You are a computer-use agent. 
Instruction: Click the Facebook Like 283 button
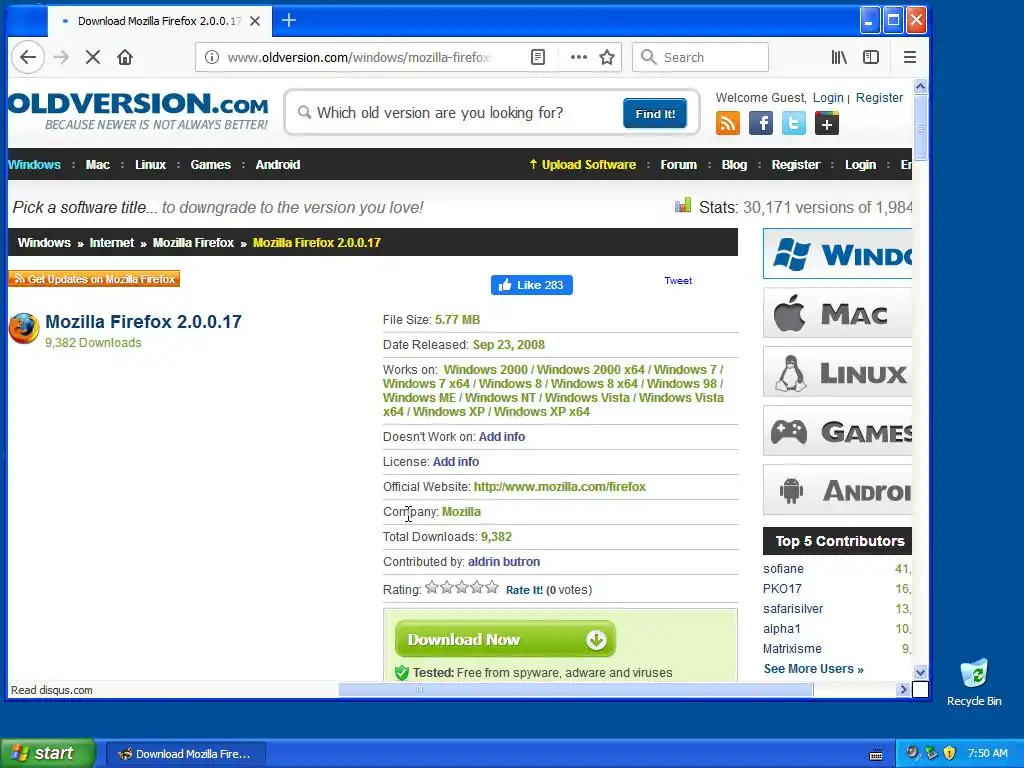click(532, 285)
